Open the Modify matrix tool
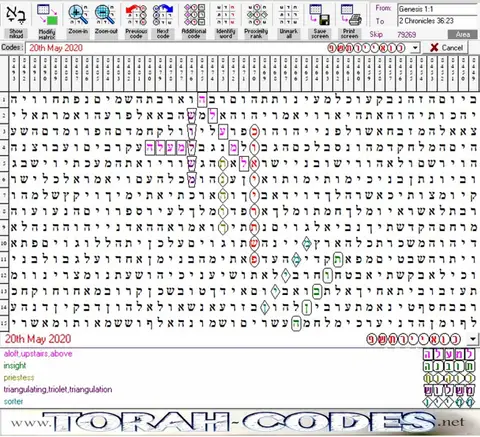The image size is (480, 437). 47,16
